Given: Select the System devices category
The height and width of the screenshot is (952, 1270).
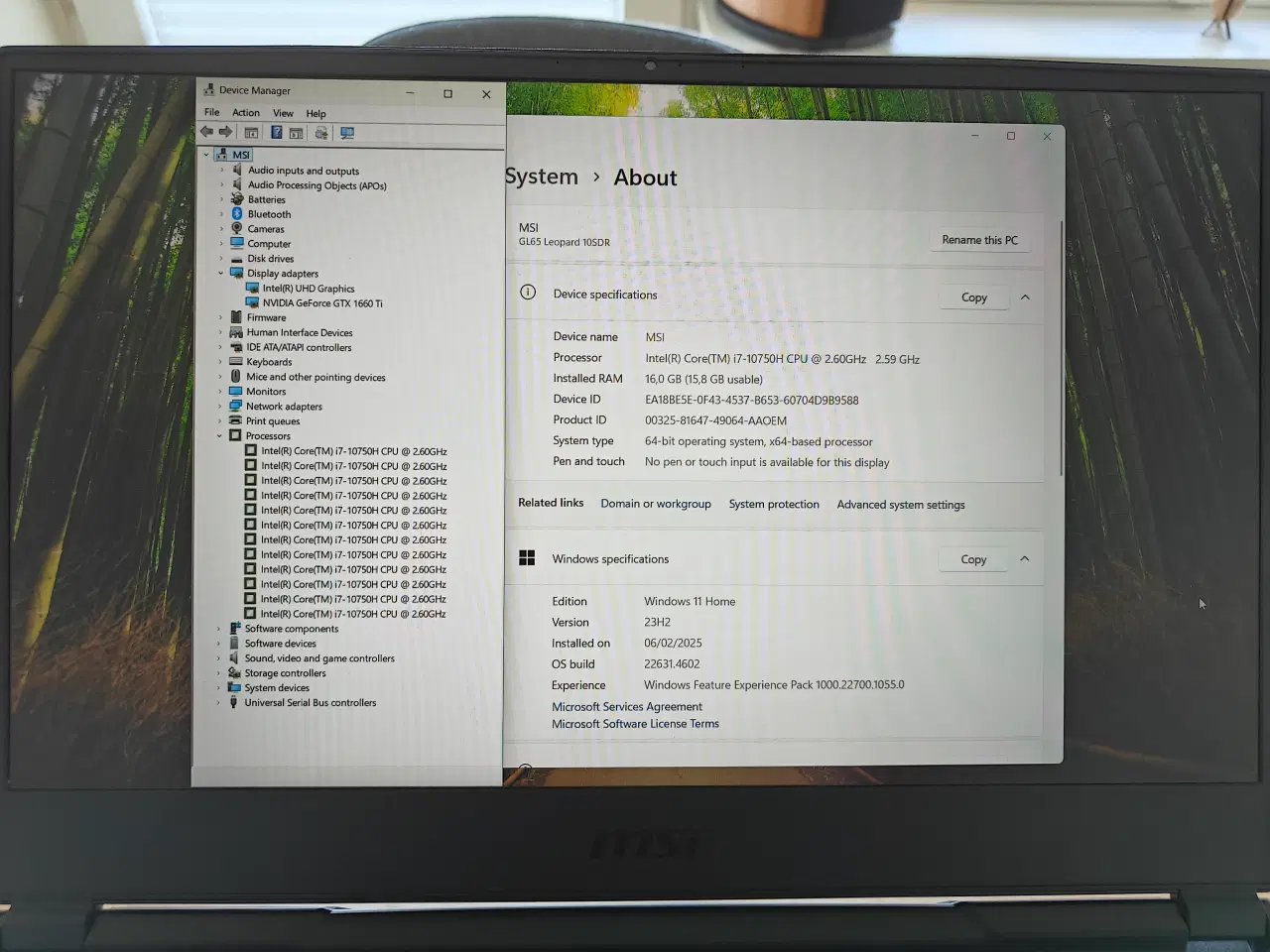Looking at the screenshot, I should (x=277, y=687).
